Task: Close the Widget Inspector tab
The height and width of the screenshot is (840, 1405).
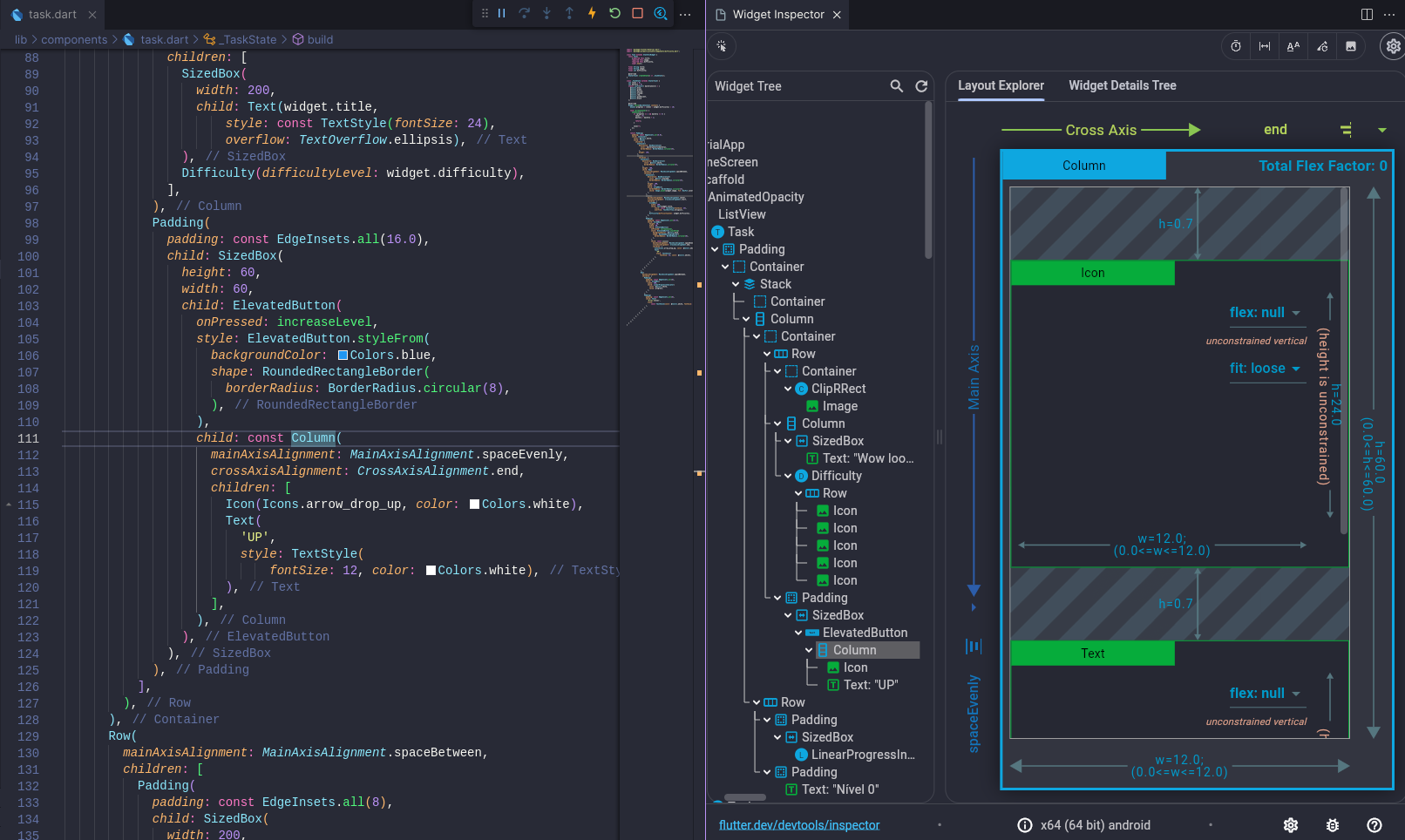Action: [837, 15]
